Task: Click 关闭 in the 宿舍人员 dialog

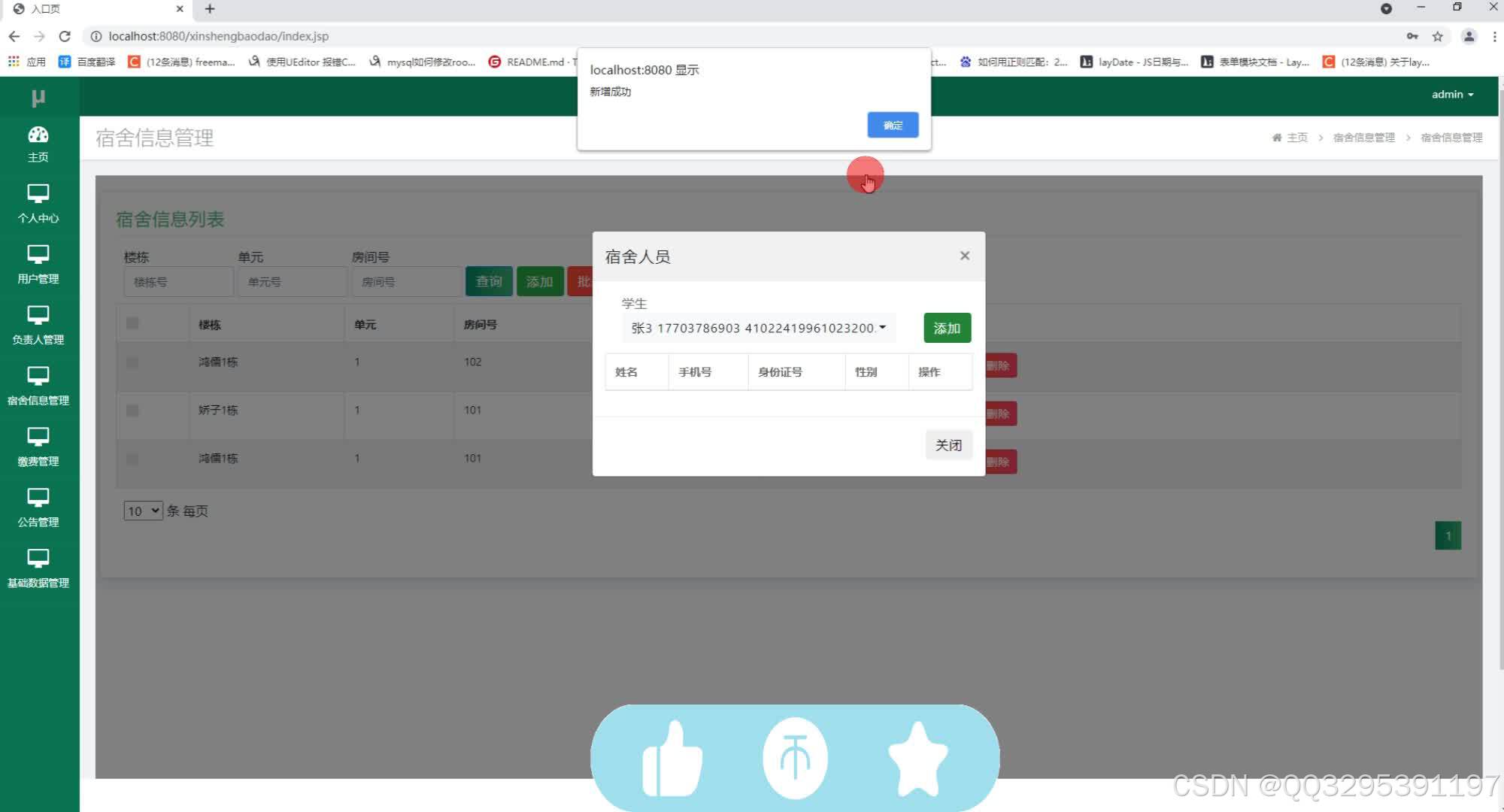Action: coord(948,445)
